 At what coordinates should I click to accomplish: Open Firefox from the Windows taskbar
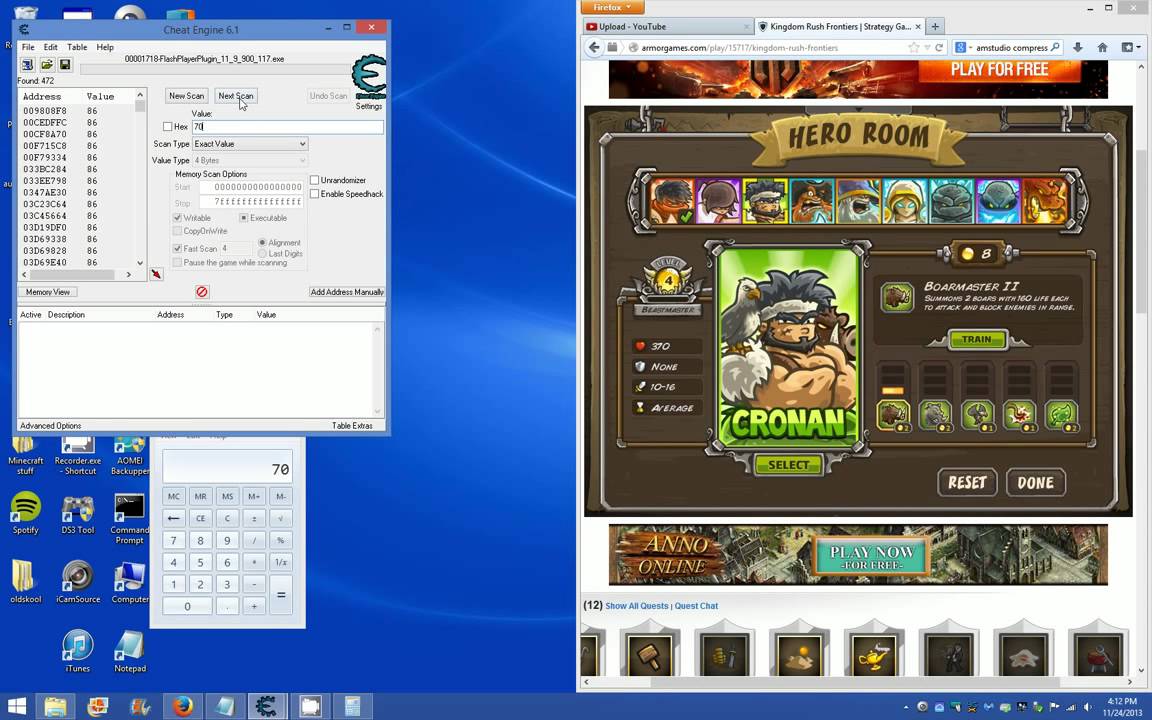click(x=183, y=706)
